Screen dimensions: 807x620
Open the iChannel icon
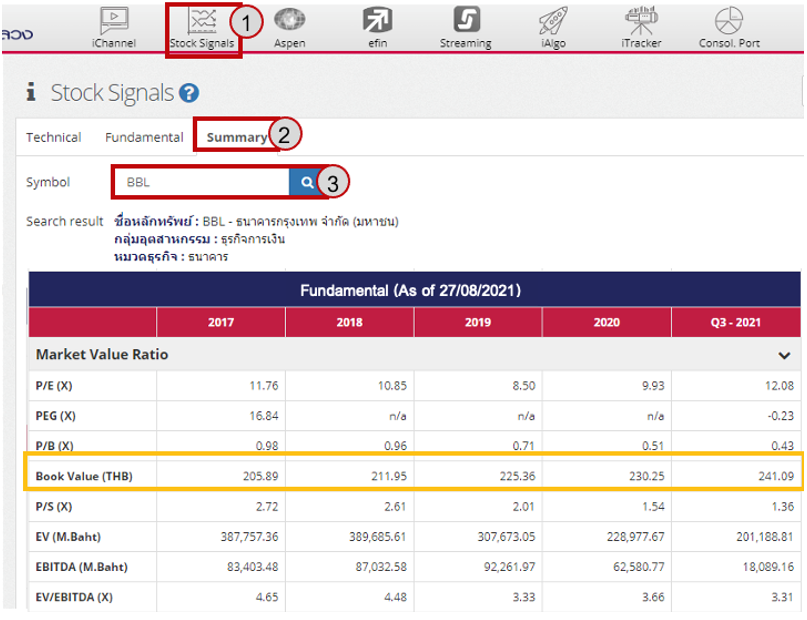pos(113,20)
